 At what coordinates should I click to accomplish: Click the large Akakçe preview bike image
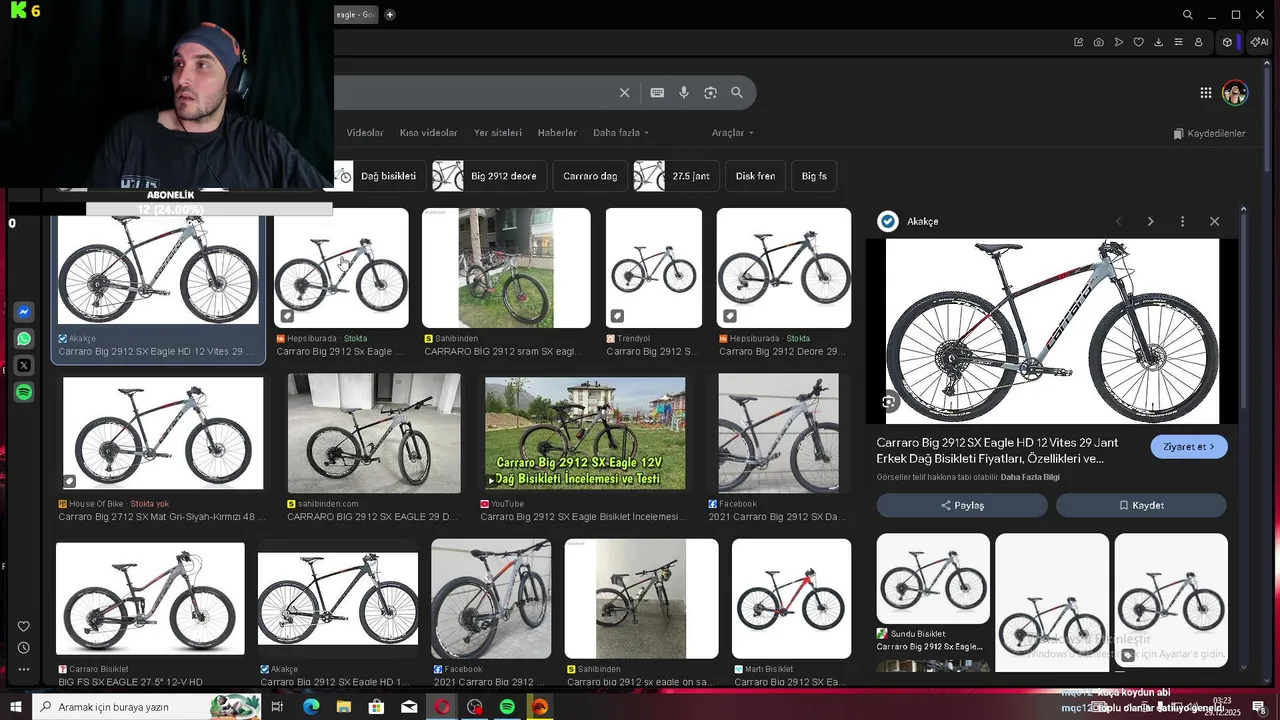(x=1052, y=331)
